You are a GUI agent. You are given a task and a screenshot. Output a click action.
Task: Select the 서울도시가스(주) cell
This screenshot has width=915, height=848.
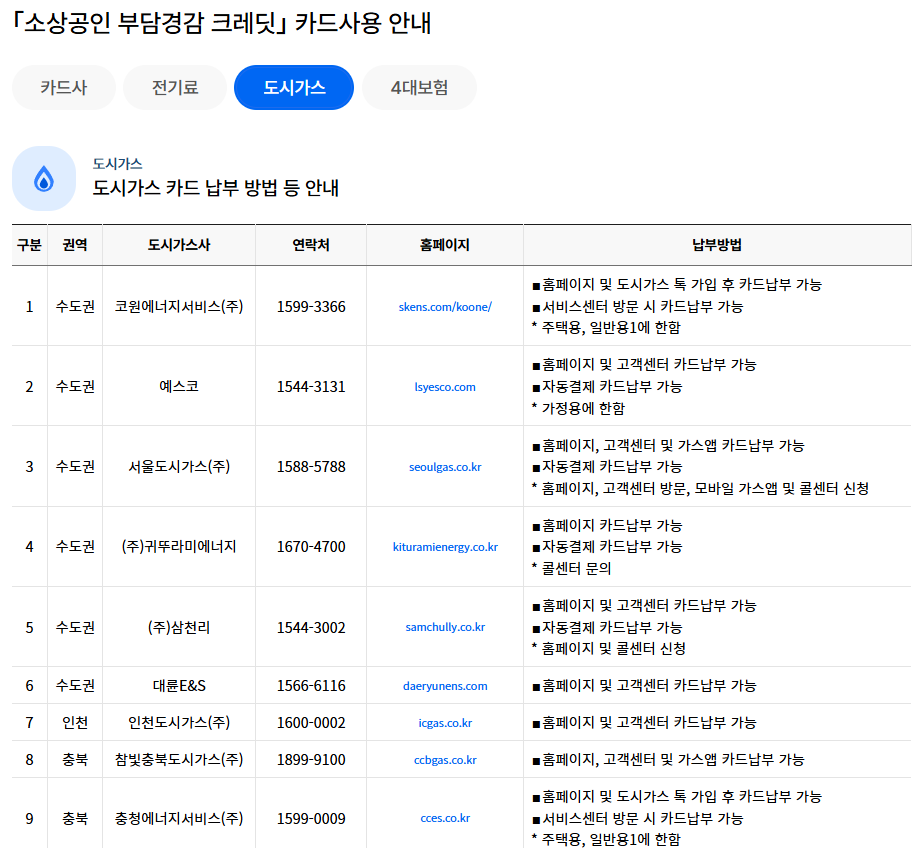point(179,466)
